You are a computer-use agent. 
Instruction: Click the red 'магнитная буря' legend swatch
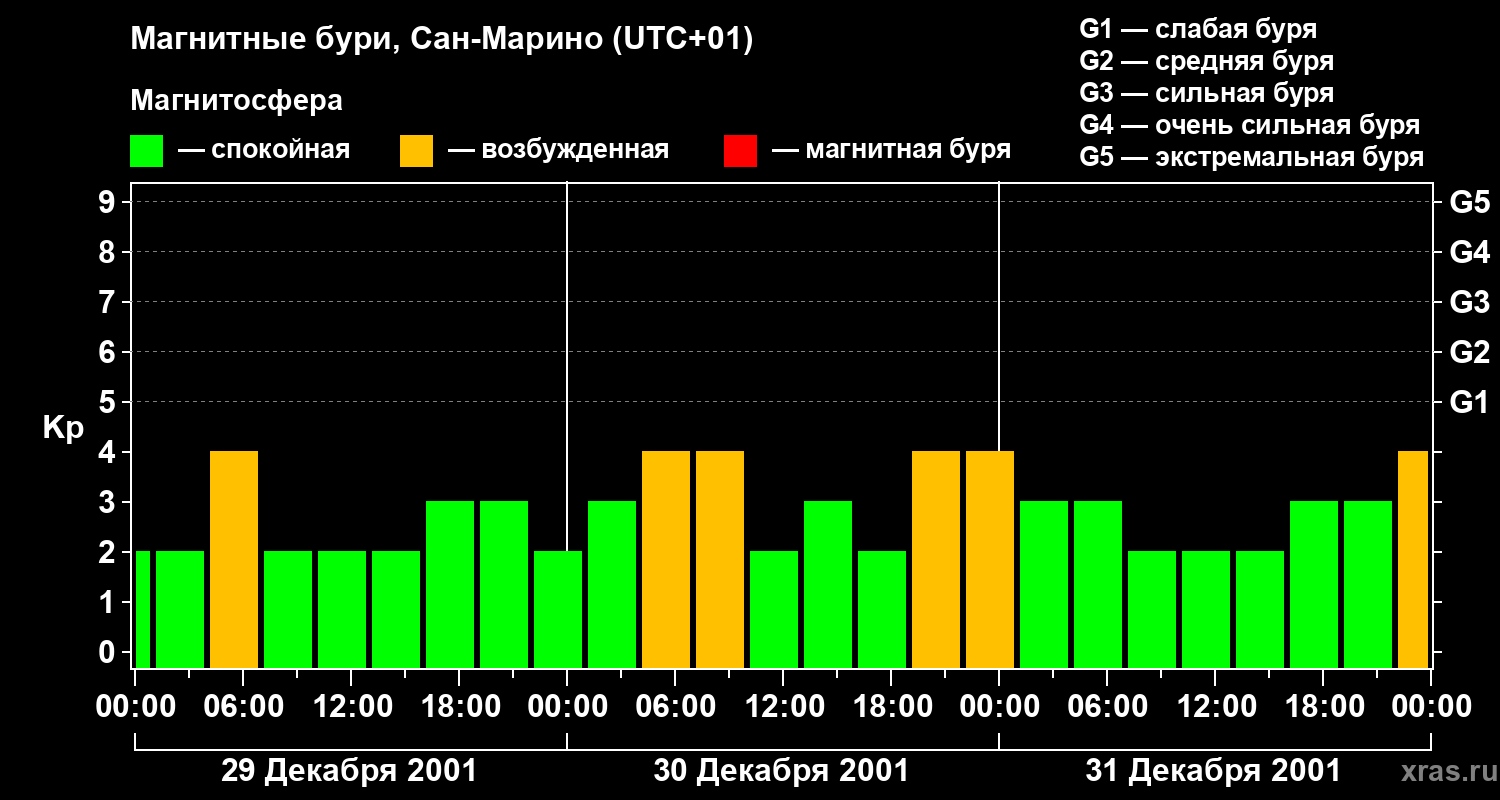tap(740, 151)
